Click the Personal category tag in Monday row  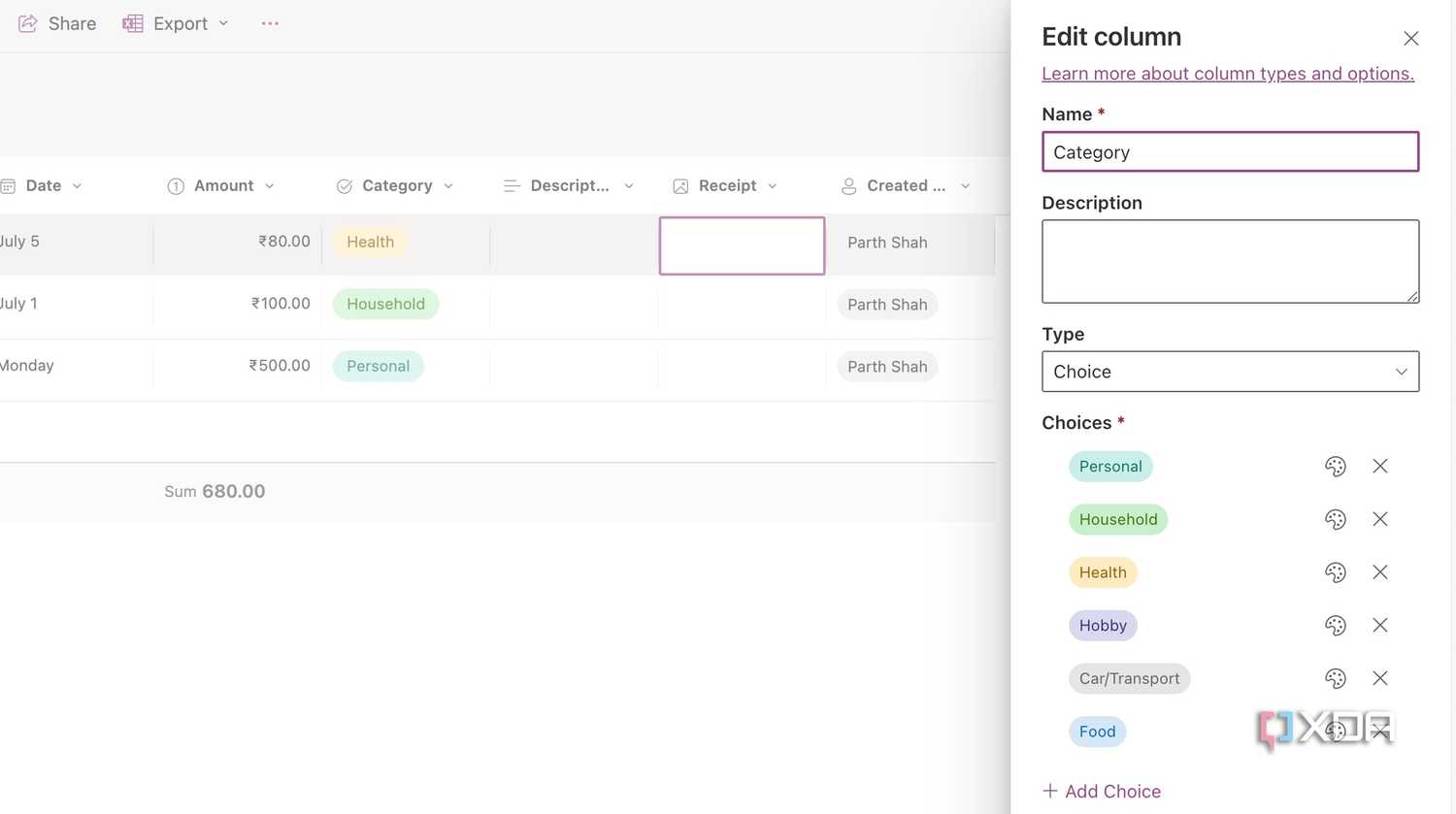pos(378,366)
